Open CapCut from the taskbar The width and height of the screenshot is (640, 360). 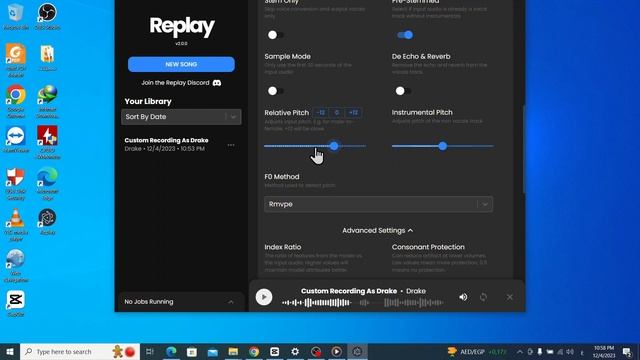(x=275, y=351)
